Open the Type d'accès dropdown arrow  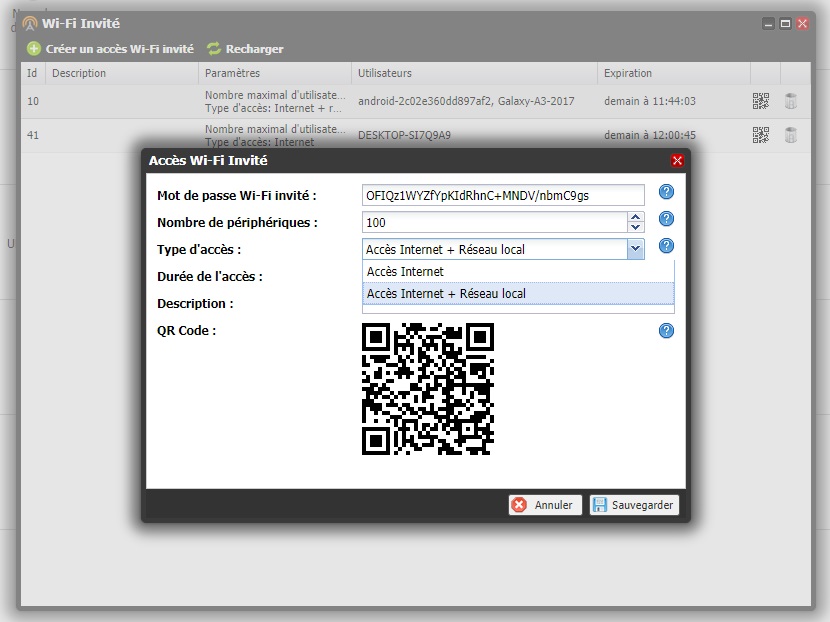[634, 249]
